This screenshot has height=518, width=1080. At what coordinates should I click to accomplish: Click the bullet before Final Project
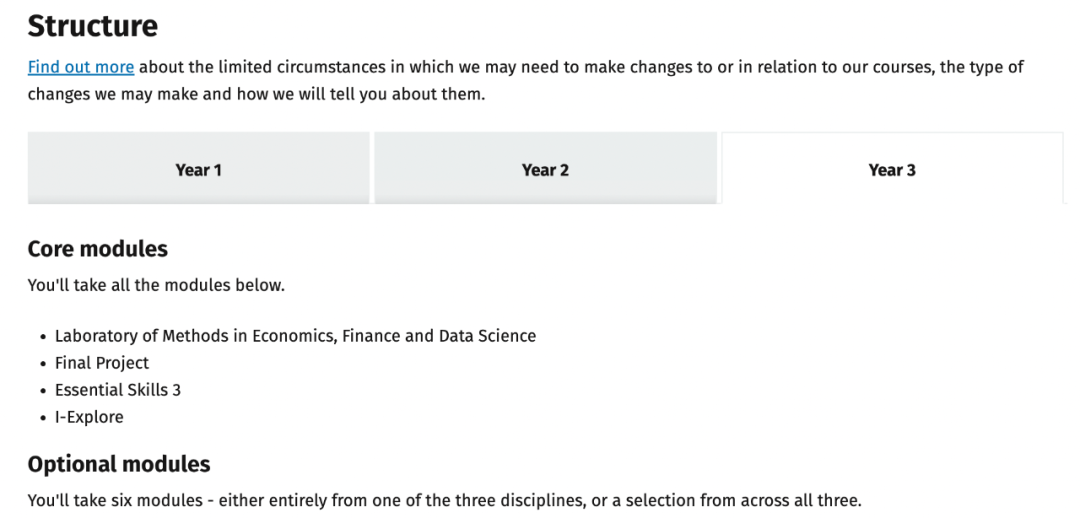click(x=43, y=364)
